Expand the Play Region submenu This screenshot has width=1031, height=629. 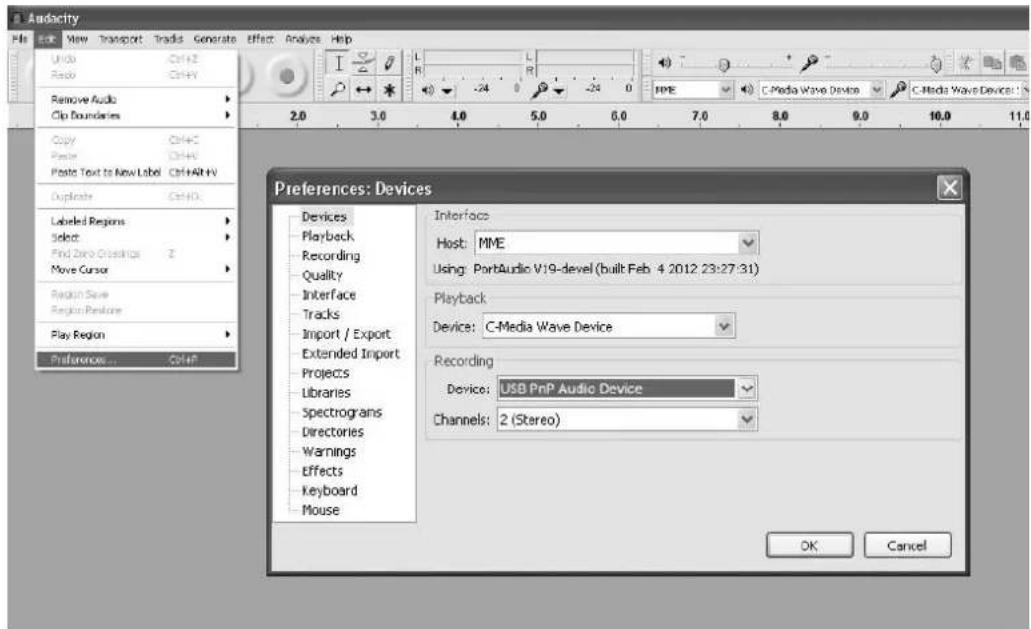(x=136, y=335)
